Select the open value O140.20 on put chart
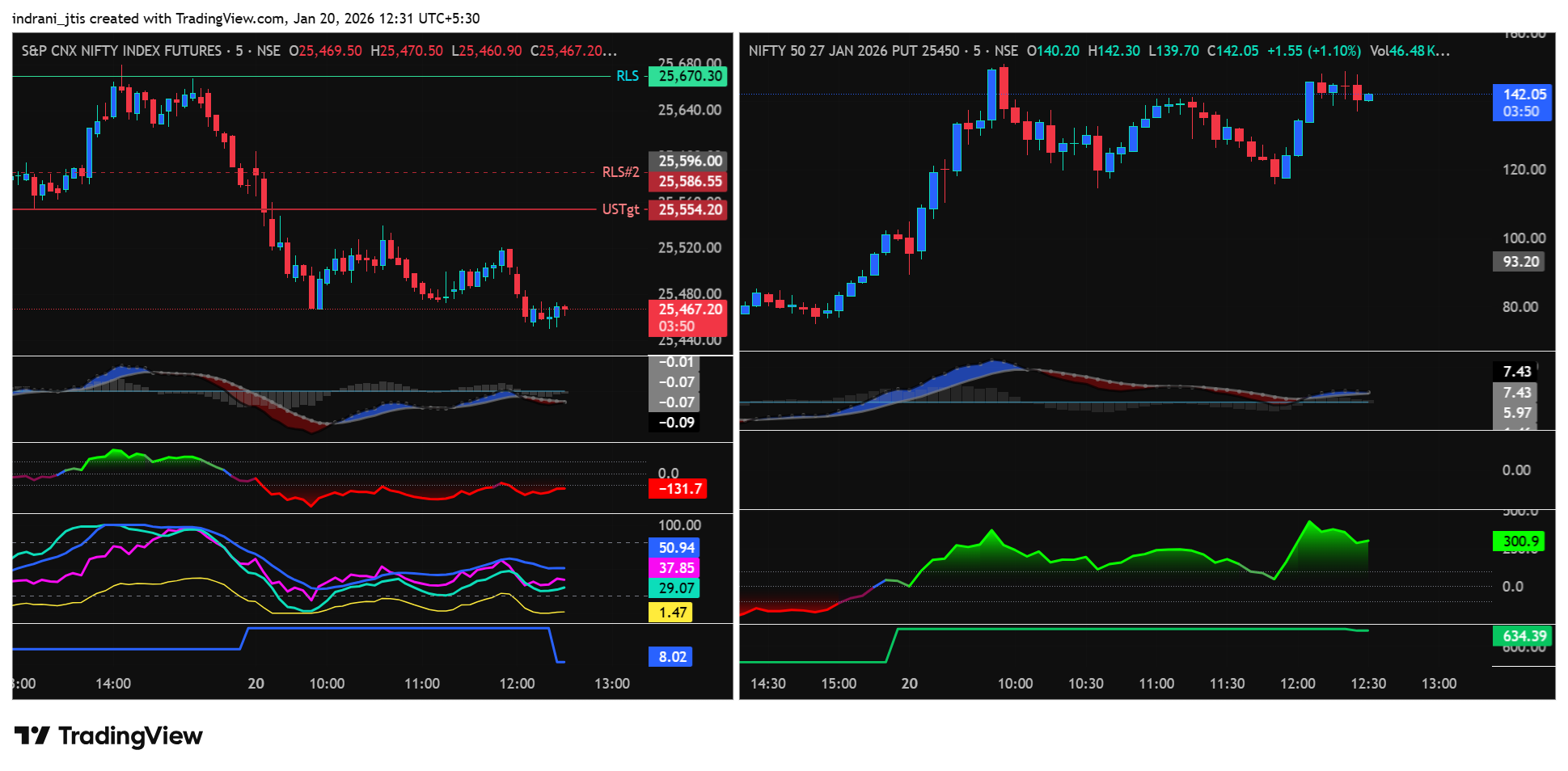 pyautogui.click(x=1053, y=51)
